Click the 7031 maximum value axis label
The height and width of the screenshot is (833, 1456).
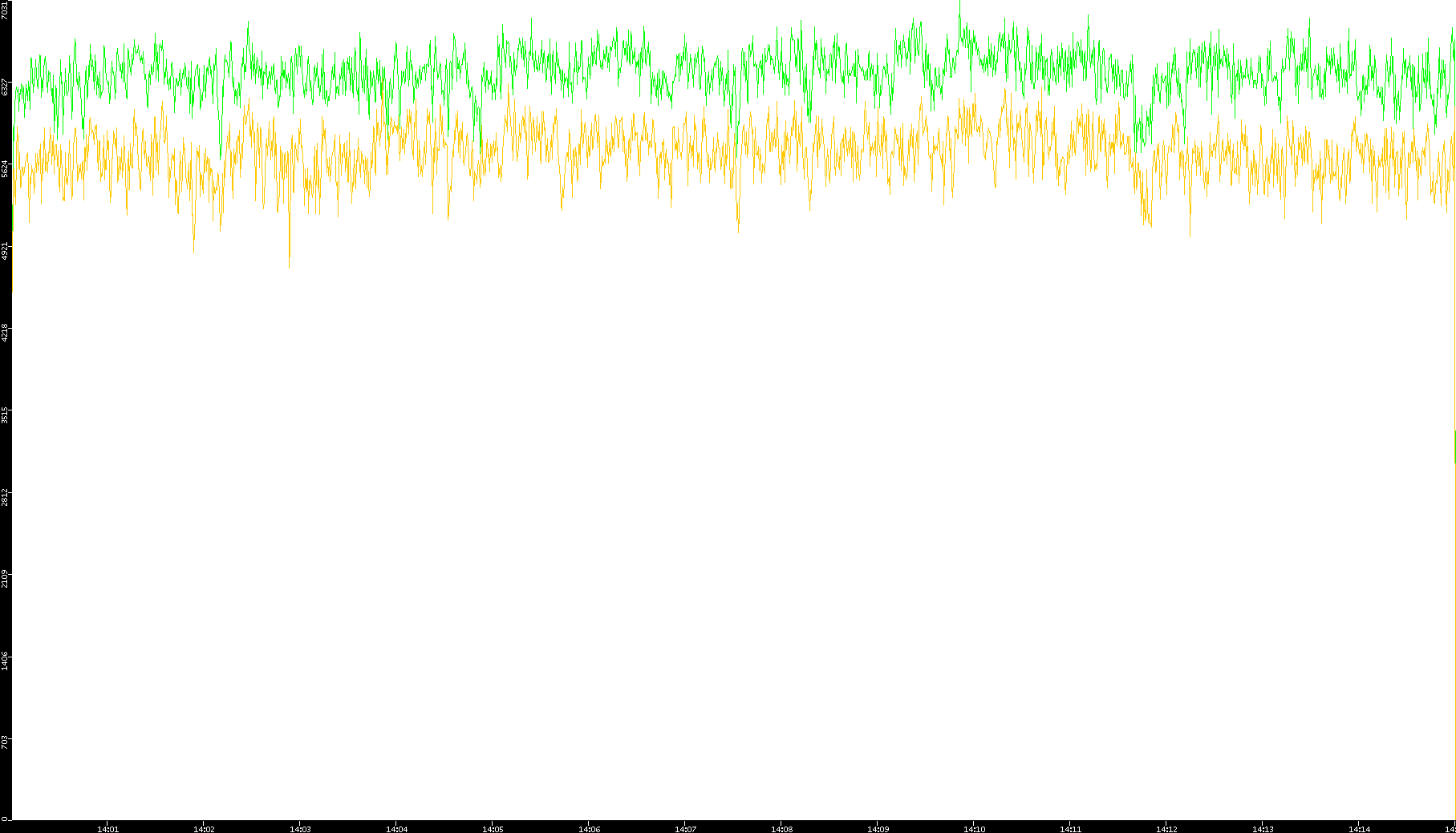point(6,10)
